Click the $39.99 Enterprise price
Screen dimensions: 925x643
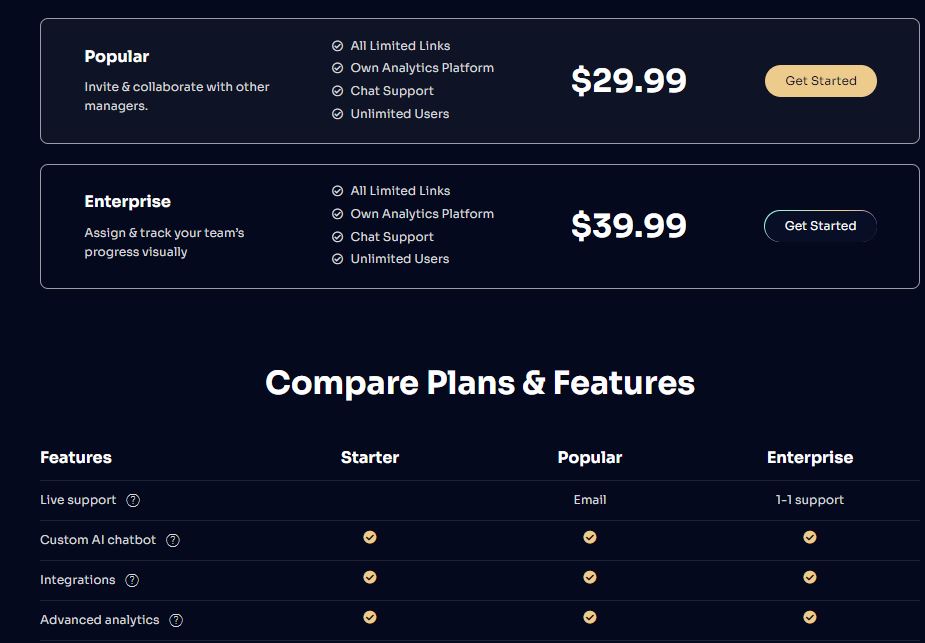click(x=629, y=226)
